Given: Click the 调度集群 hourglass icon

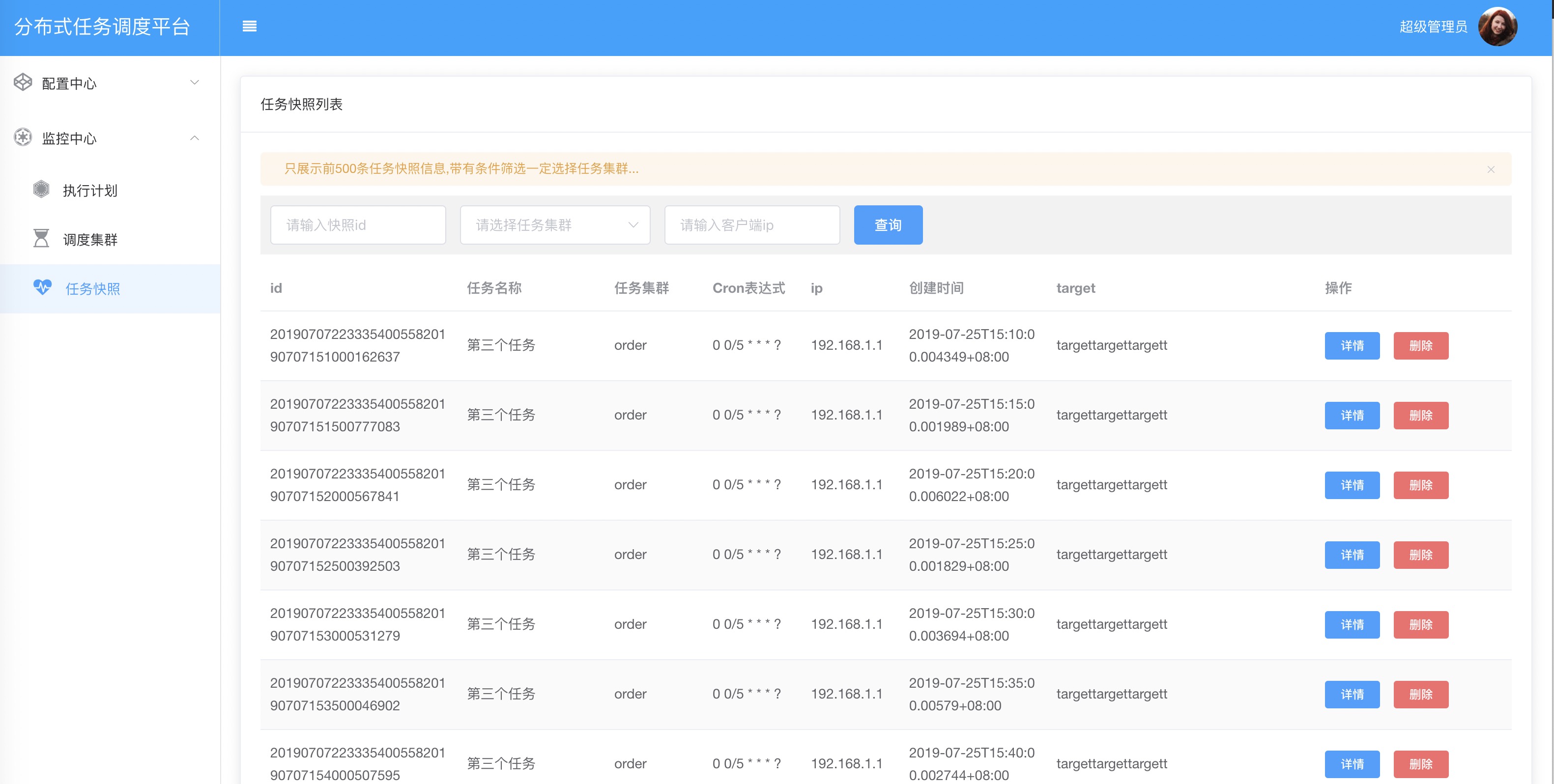Looking at the screenshot, I should [x=41, y=239].
